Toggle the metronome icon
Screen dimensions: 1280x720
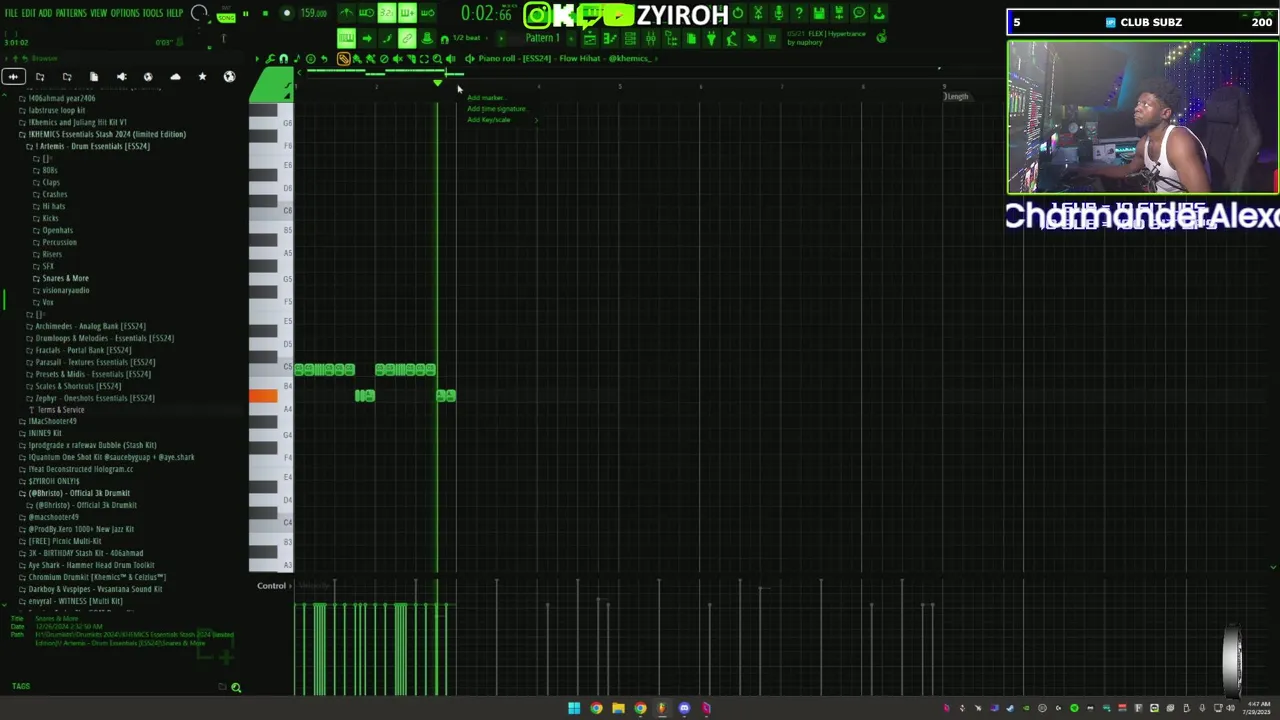pyautogui.click(x=346, y=13)
